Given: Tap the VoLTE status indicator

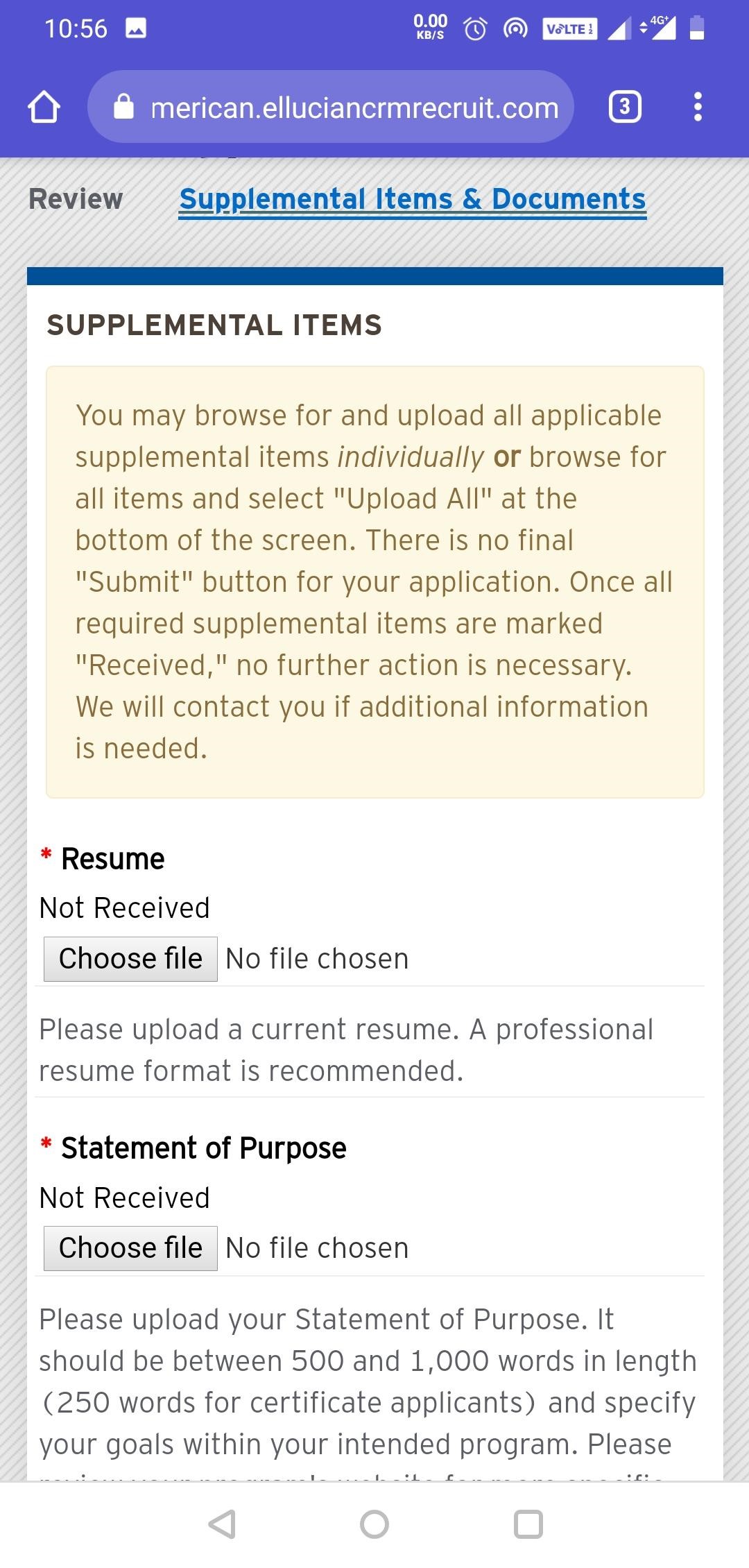Looking at the screenshot, I should coord(569,28).
